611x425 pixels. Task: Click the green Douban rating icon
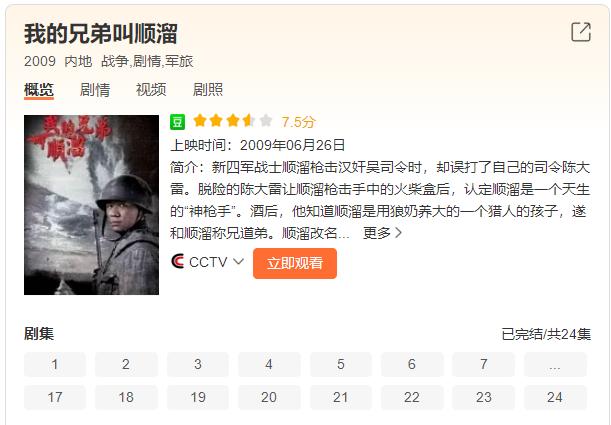177,122
